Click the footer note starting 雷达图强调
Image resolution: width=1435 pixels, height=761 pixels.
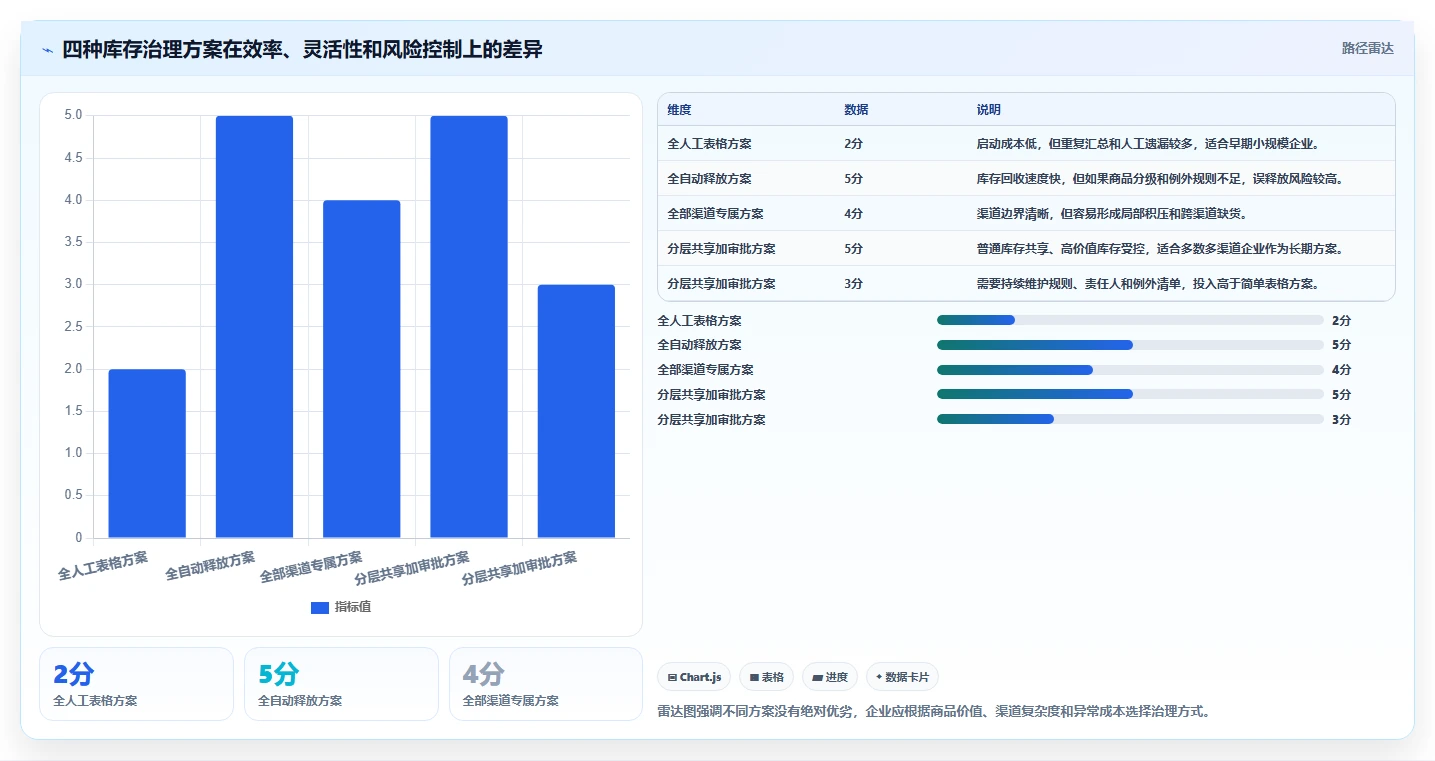pyautogui.click(x=934, y=712)
